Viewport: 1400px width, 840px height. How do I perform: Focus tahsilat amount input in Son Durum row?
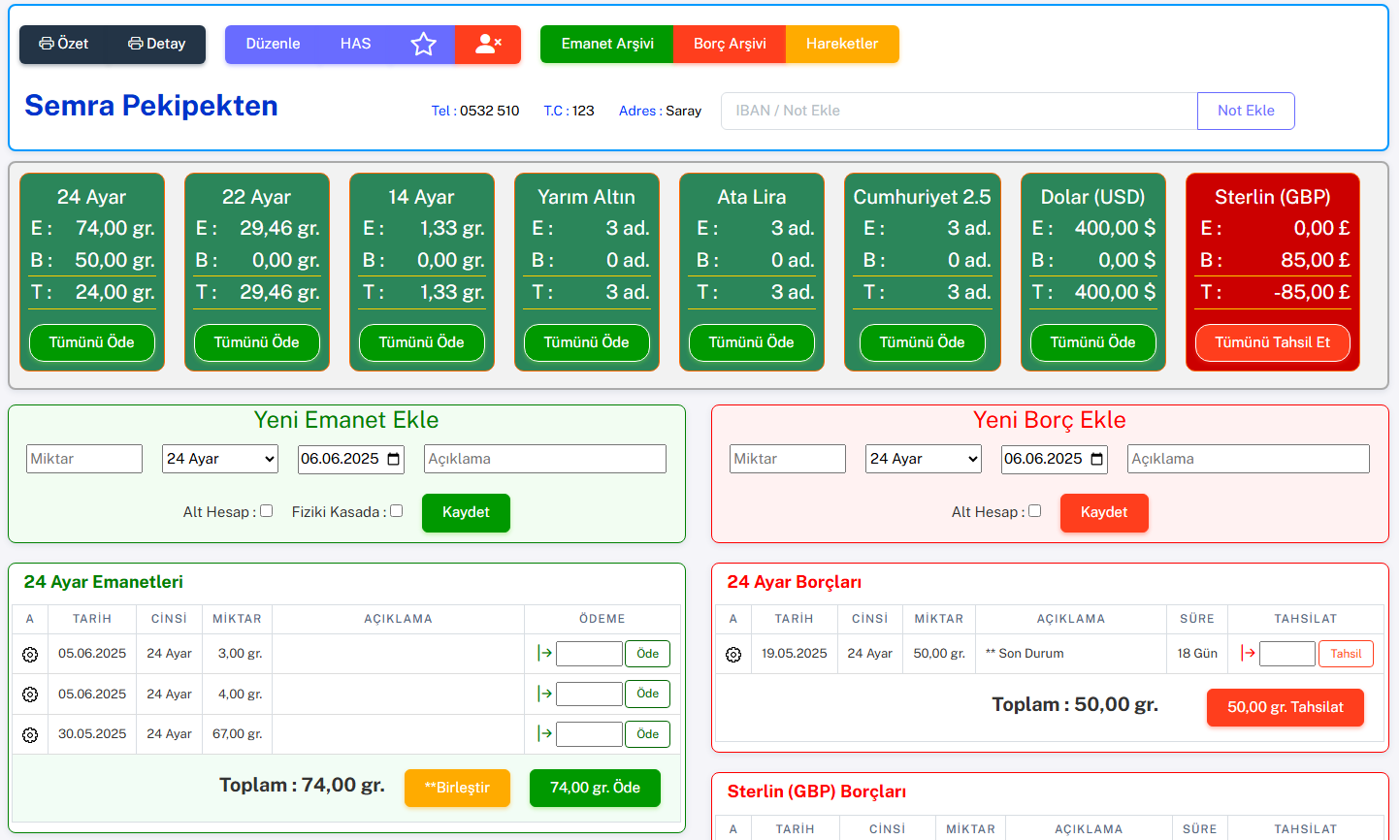[x=1287, y=654]
